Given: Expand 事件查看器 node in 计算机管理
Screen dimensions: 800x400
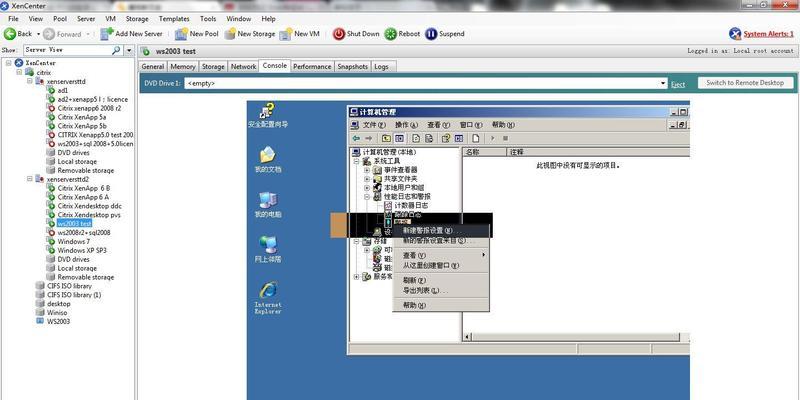Looking at the screenshot, I should pos(367,170).
